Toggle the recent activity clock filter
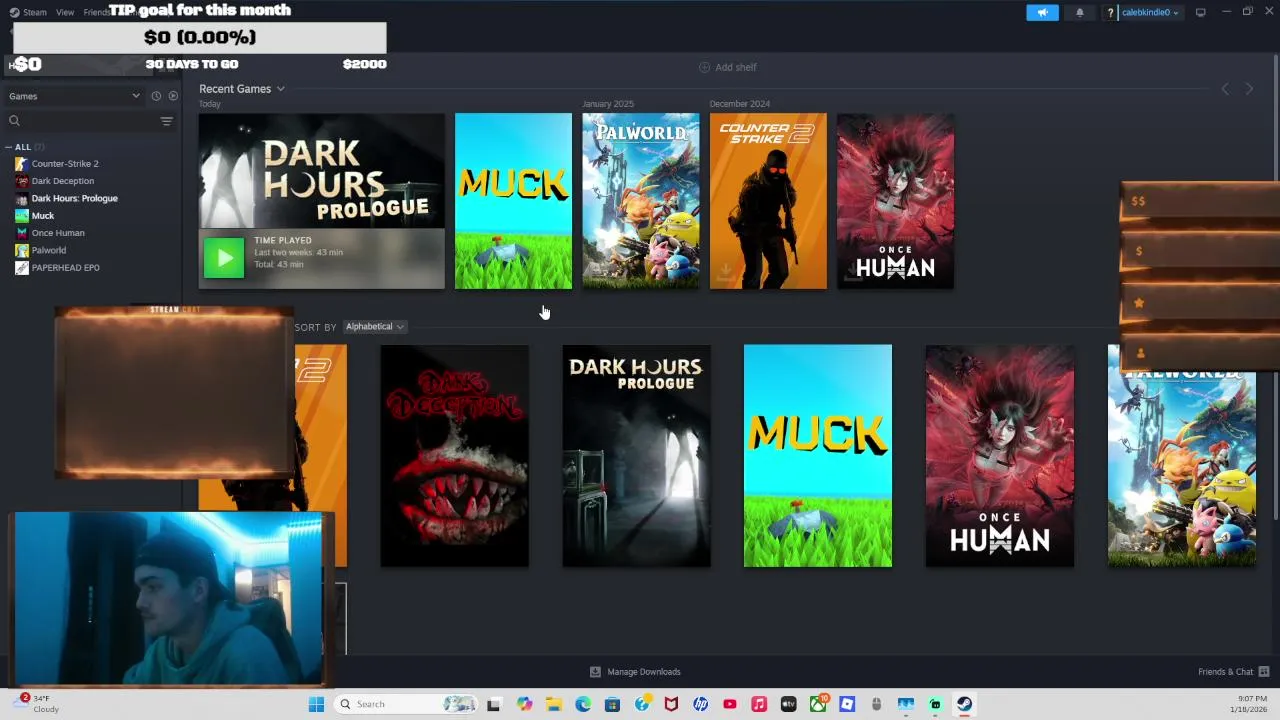Screen dimensions: 1280x720 (156, 96)
